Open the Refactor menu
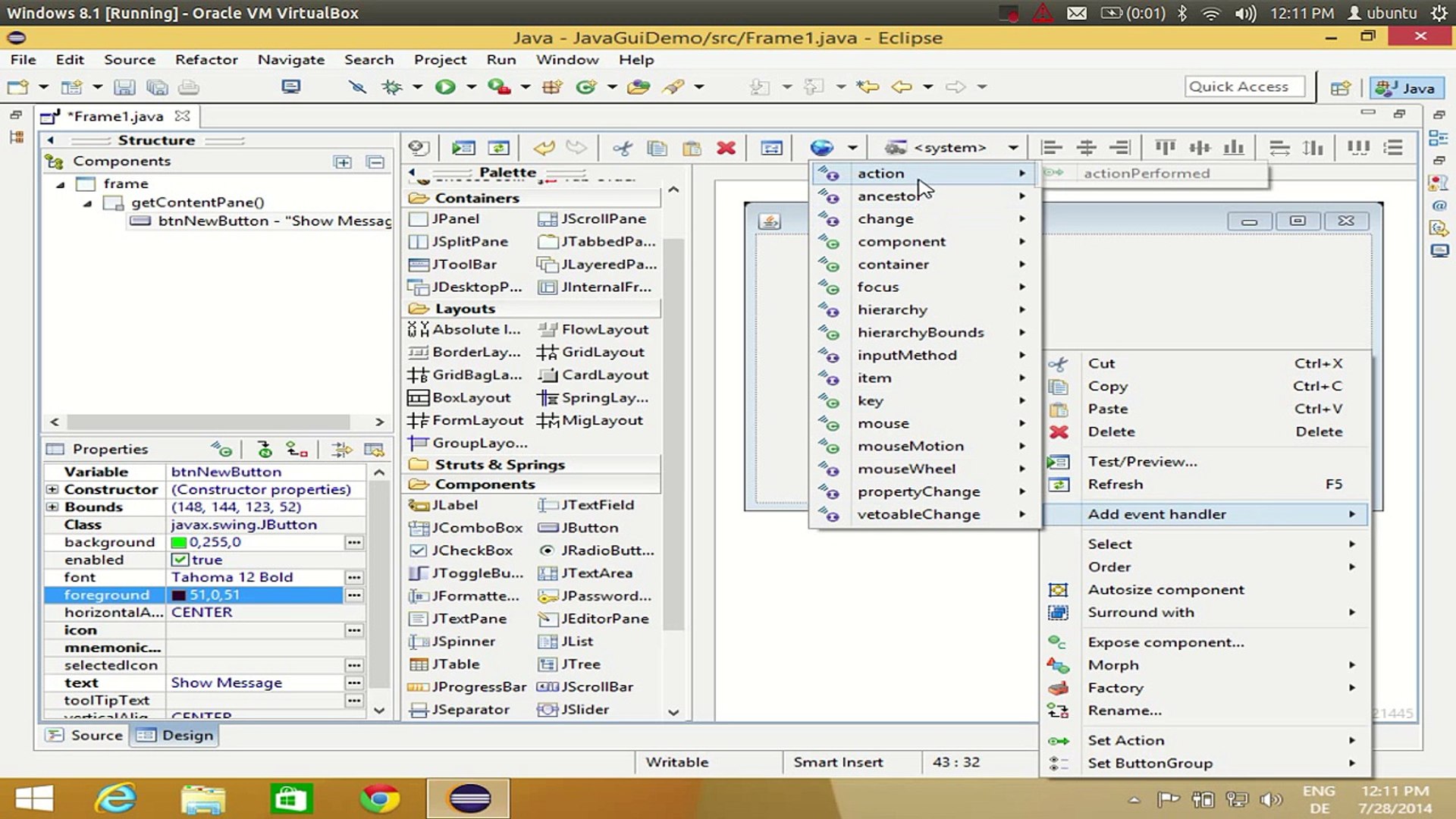 click(206, 60)
